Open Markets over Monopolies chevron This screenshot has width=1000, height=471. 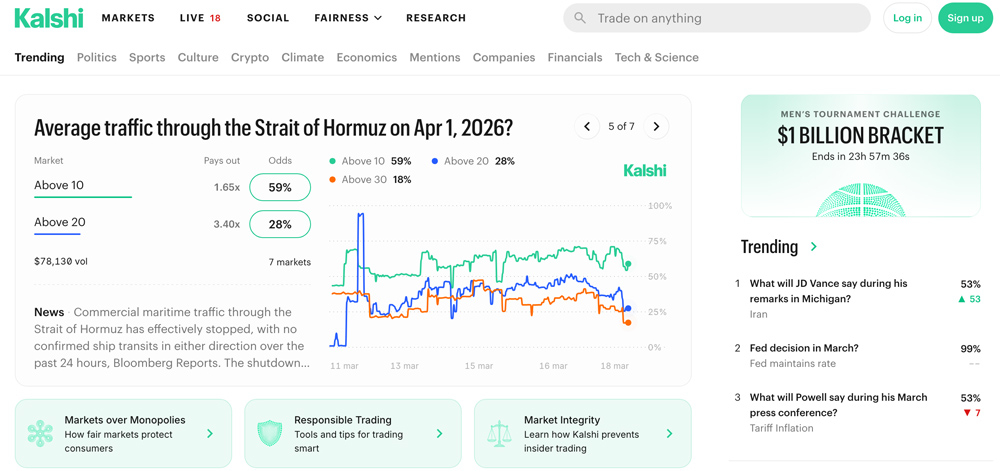[210, 433]
